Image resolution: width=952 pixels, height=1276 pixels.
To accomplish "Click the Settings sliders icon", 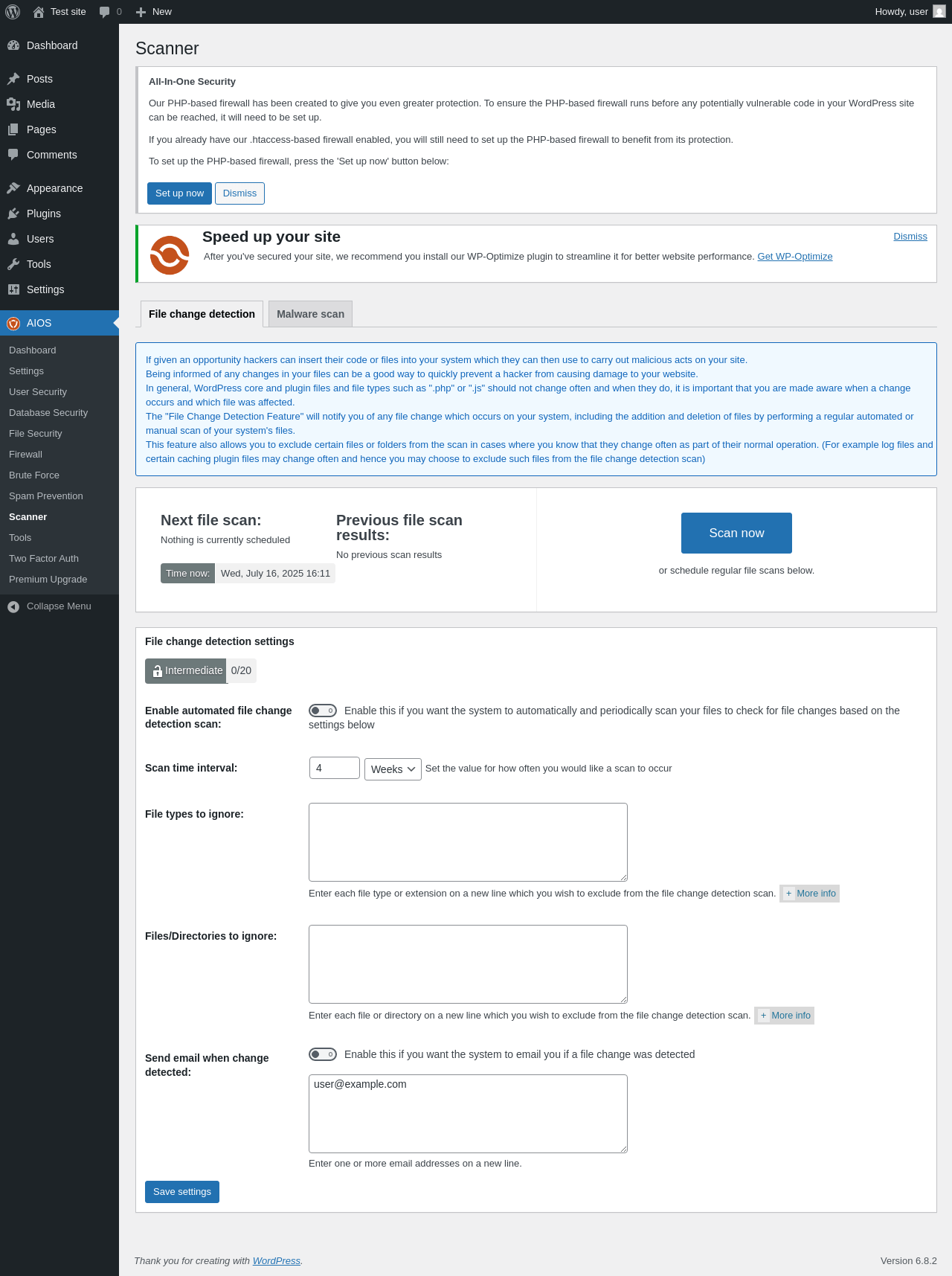I will click(13, 289).
